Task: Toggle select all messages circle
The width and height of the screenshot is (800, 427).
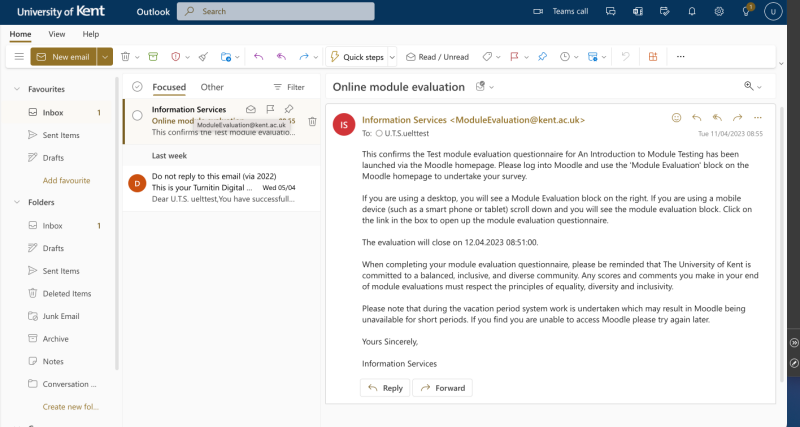Action: (137, 87)
